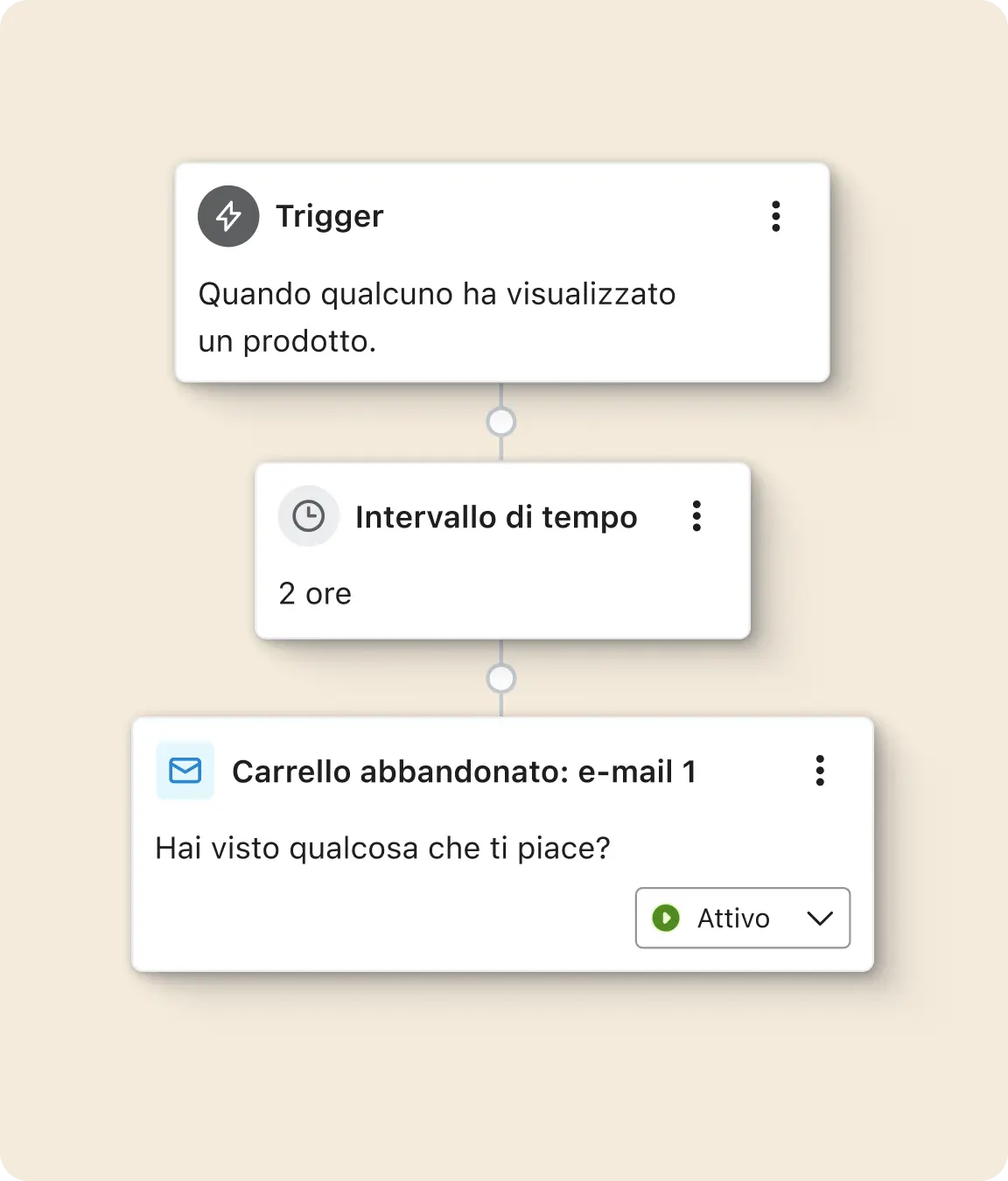Click the chevron next to Attivo
The height and width of the screenshot is (1181, 1008).
819,919
